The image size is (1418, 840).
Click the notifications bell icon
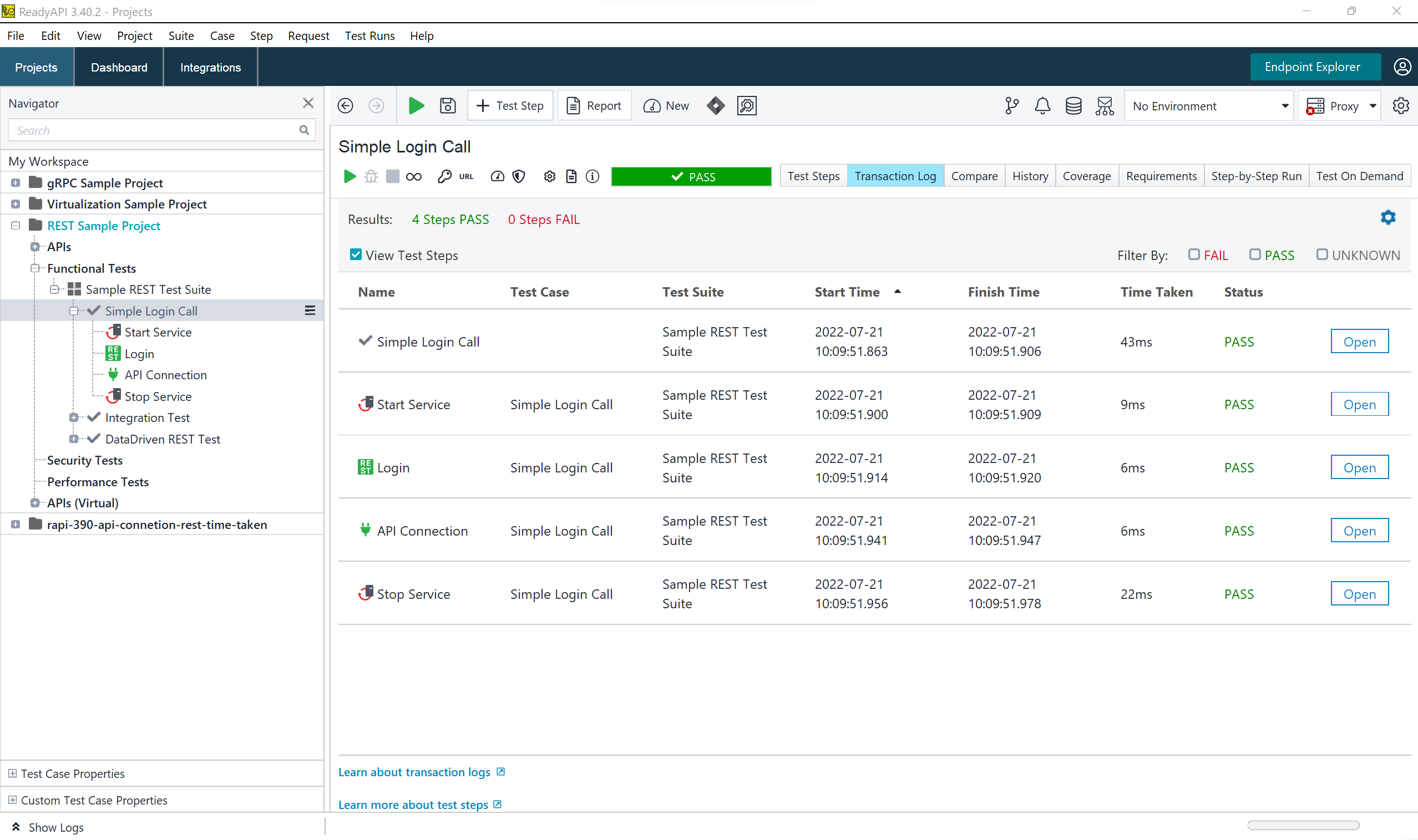coord(1042,106)
